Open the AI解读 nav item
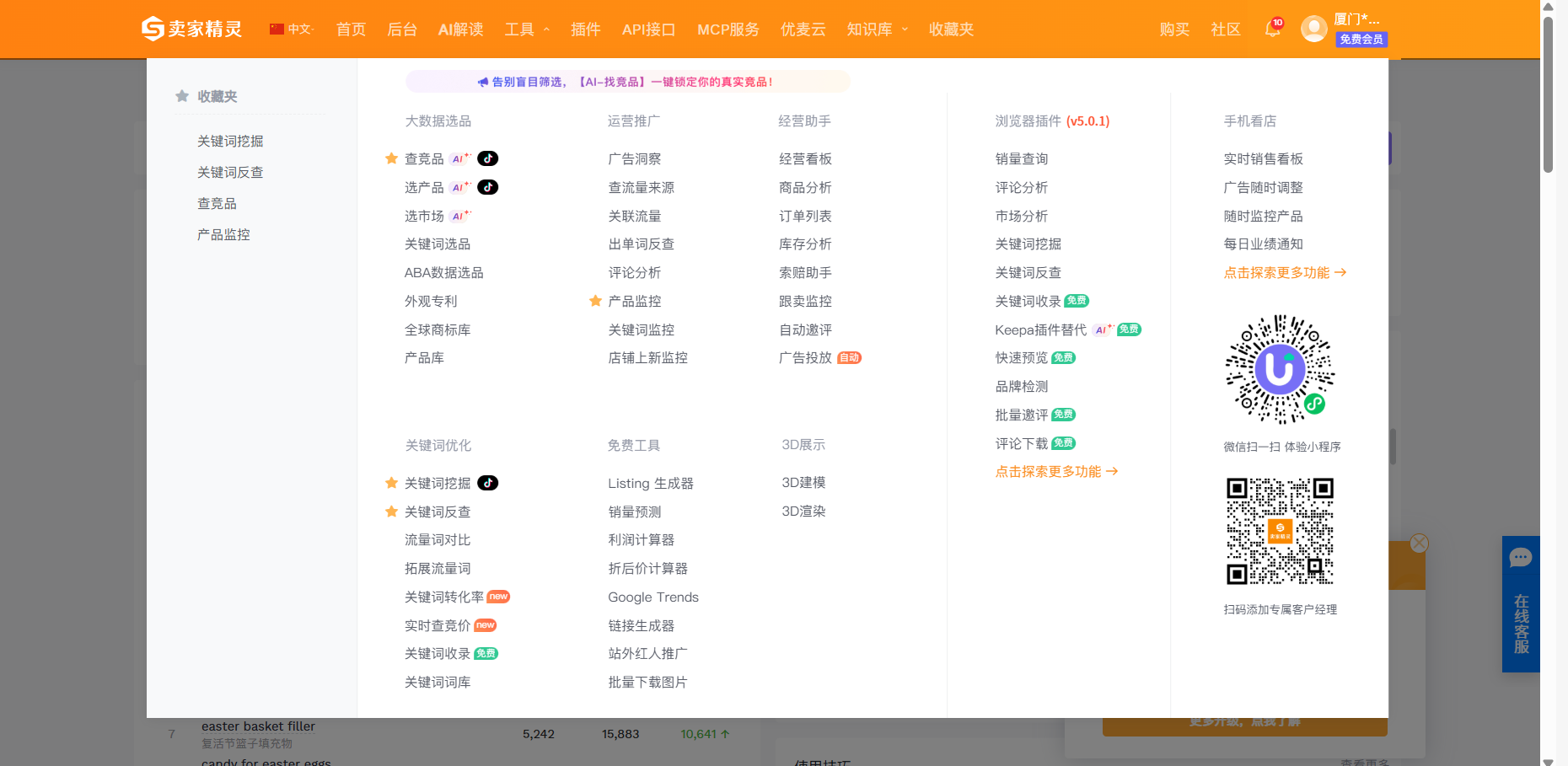 460,29
